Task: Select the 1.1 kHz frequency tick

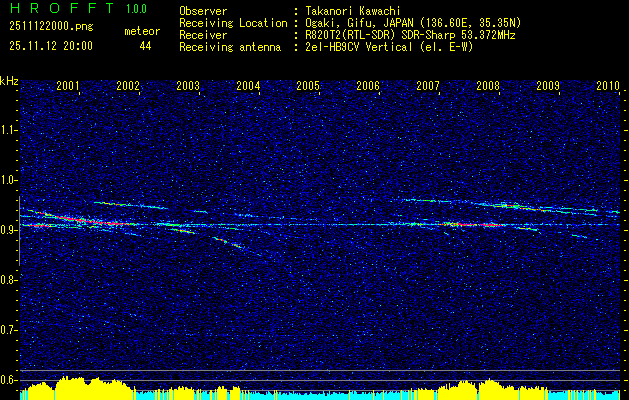Action: [8, 130]
